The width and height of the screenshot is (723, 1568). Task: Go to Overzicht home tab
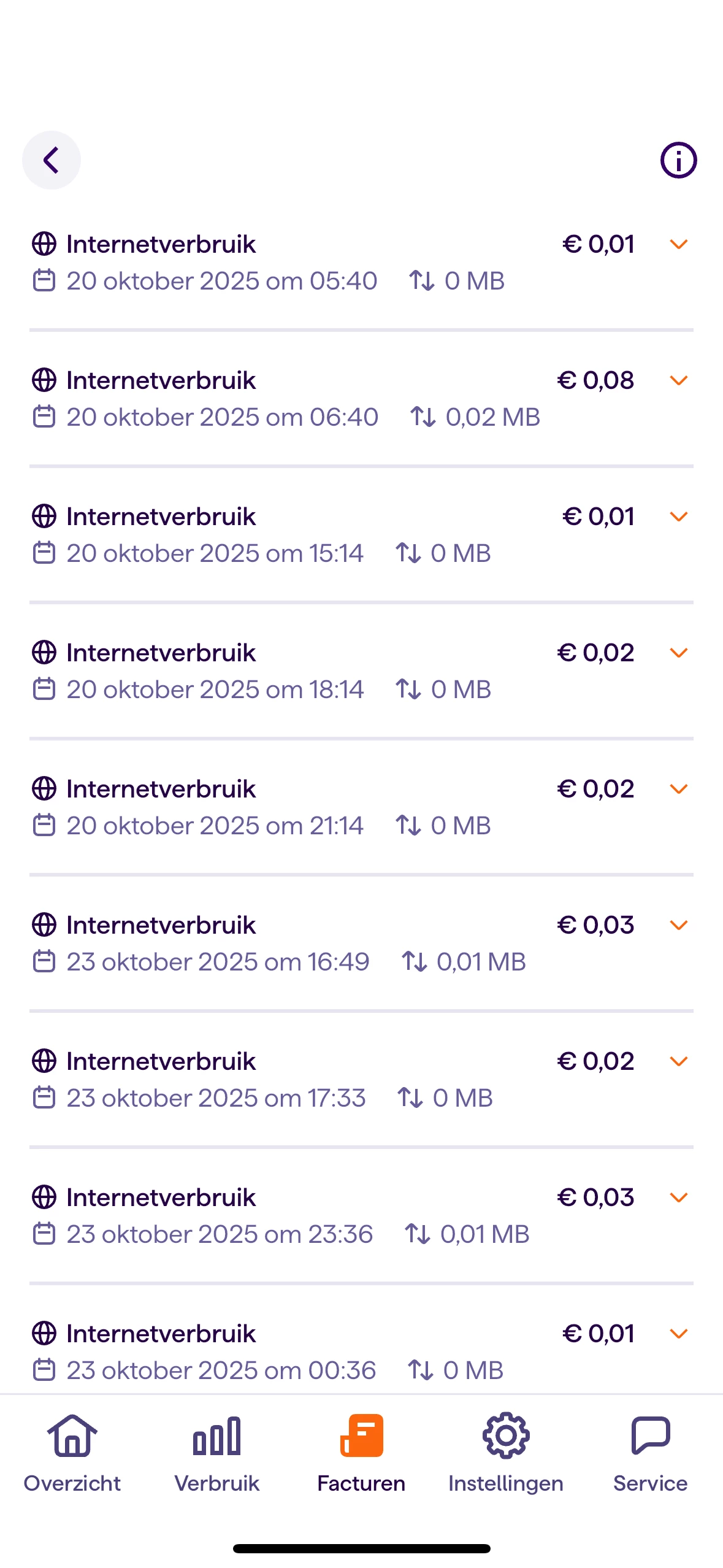pos(72,1452)
